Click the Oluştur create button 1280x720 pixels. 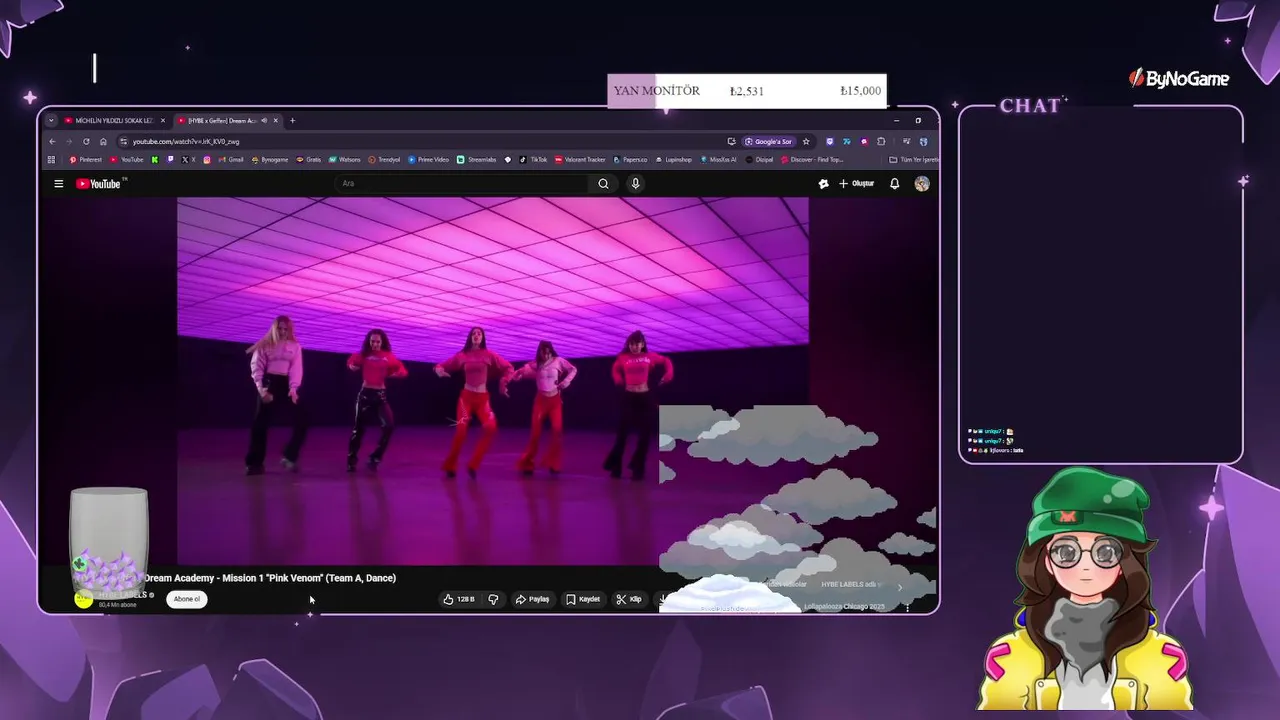(x=857, y=184)
